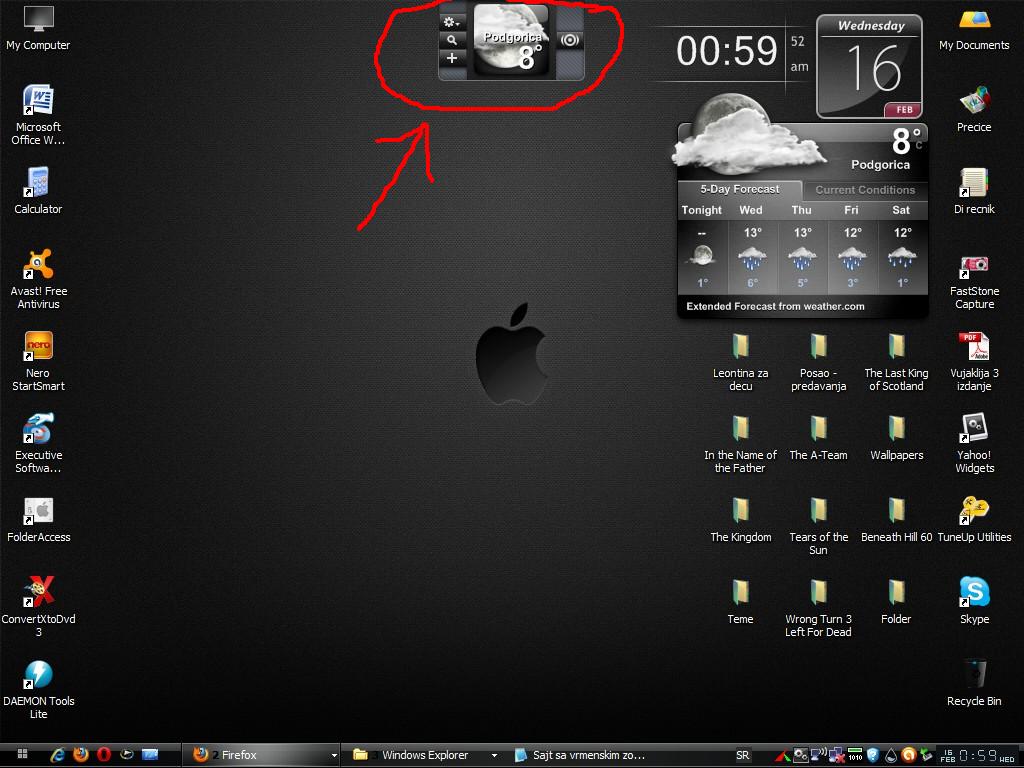1024x768 pixels.
Task: Open the Teme folder
Action: [740, 601]
